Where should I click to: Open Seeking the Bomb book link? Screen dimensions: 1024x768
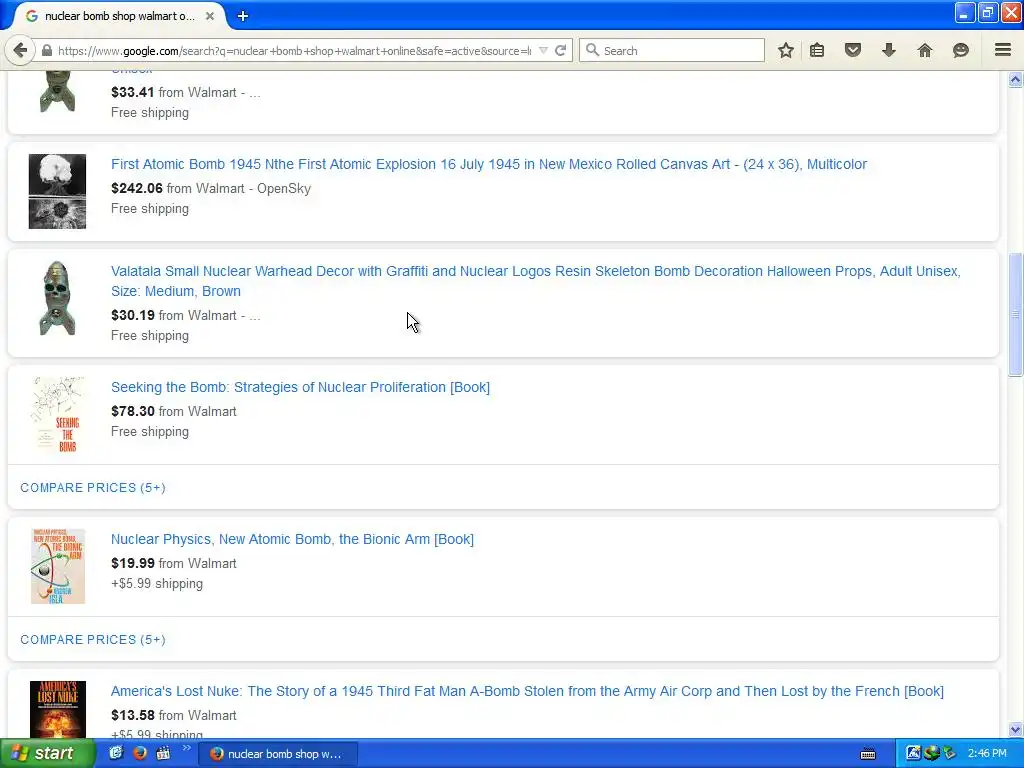(x=300, y=387)
